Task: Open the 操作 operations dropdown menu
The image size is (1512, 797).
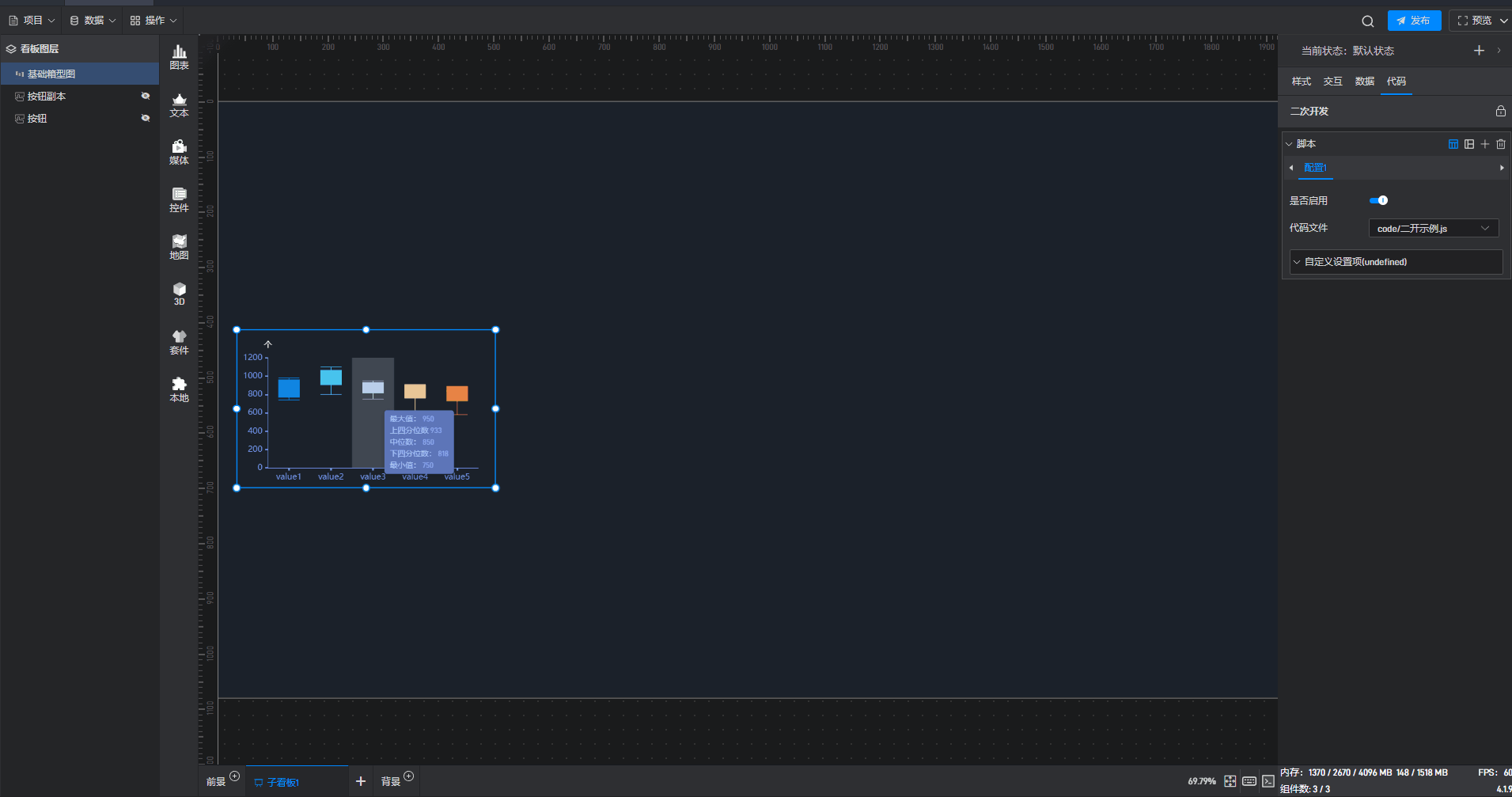Action: click(x=153, y=21)
